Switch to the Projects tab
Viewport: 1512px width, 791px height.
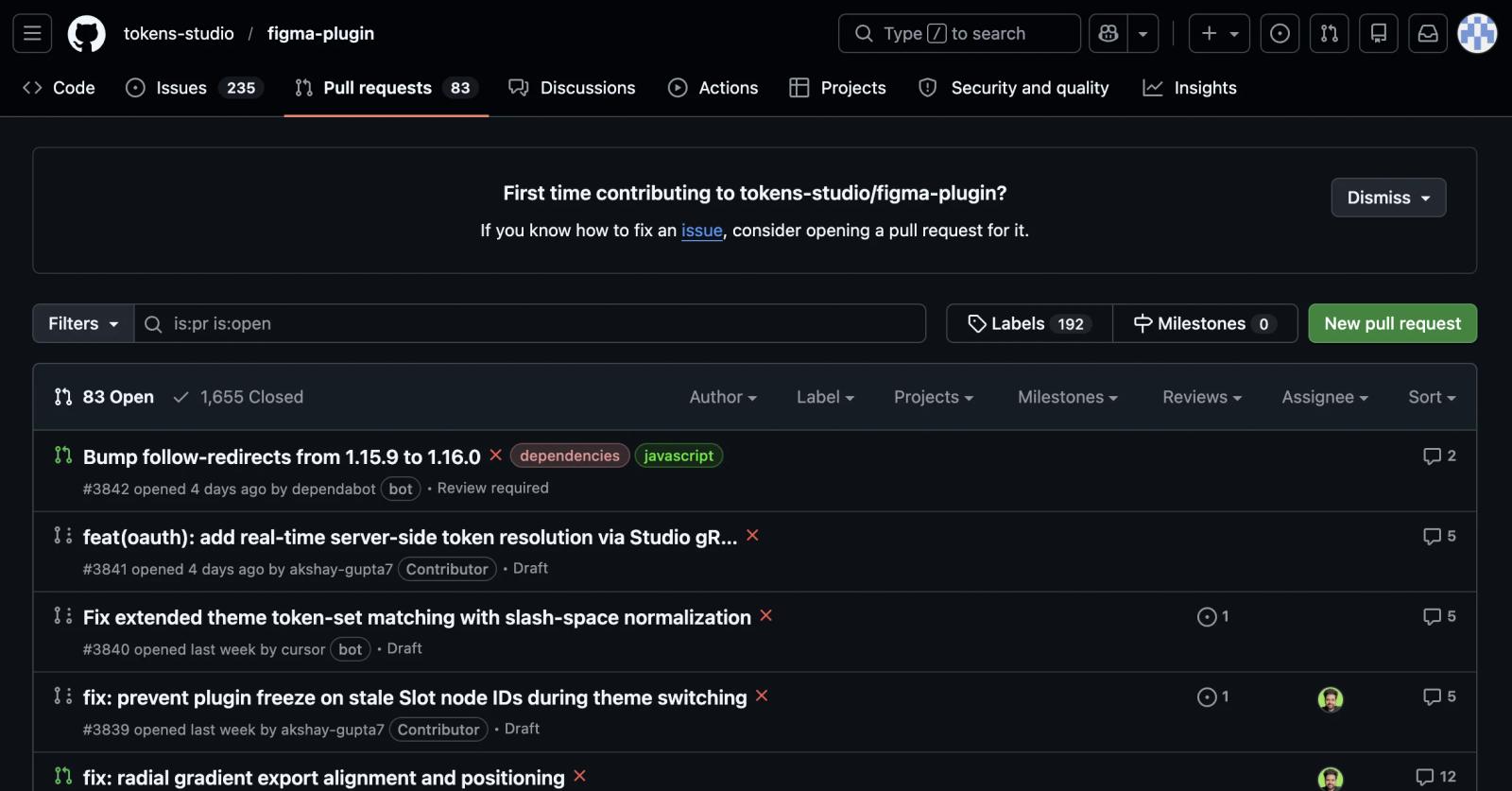point(838,88)
